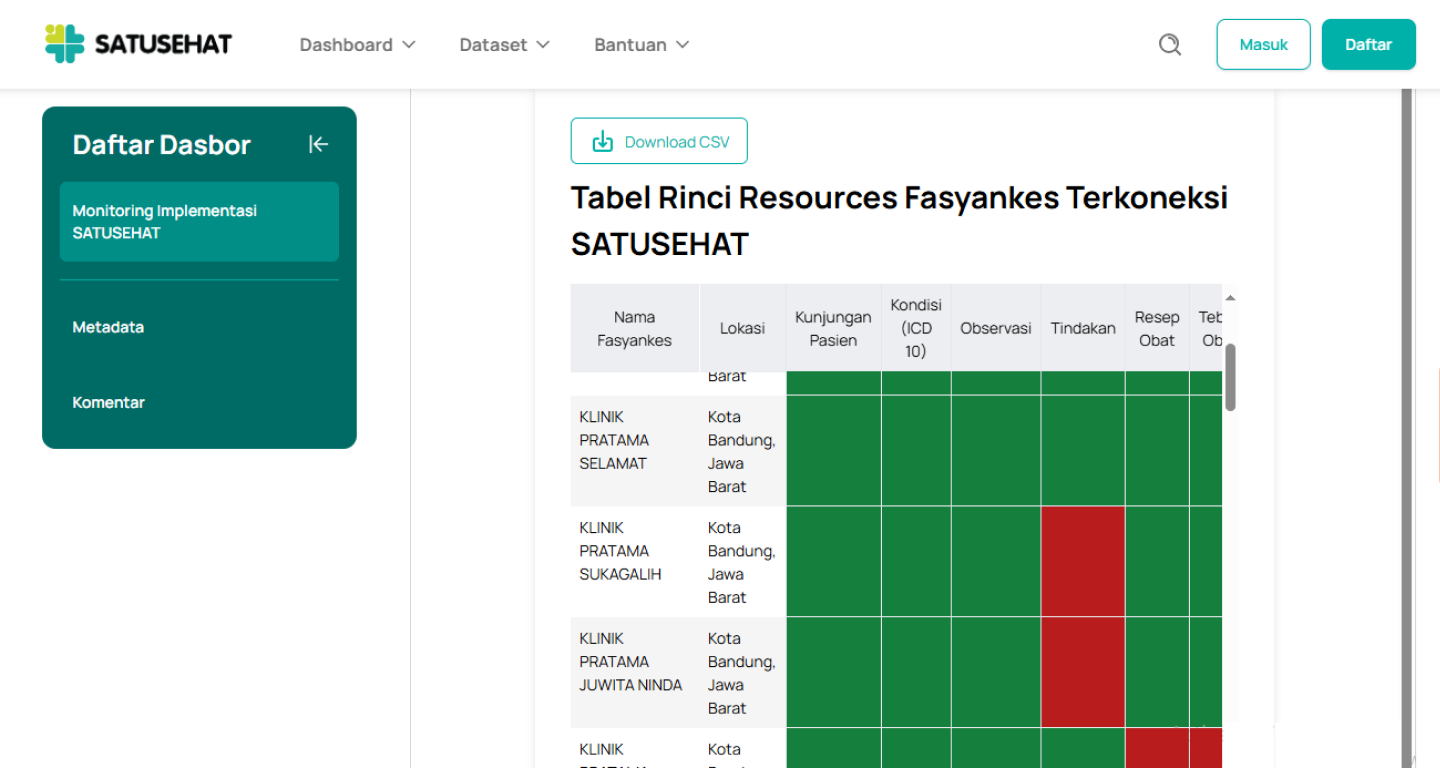The height and width of the screenshot is (768, 1440).
Task: Click the table's vertical scrollbar thumb
Action: click(x=1230, y=377)
